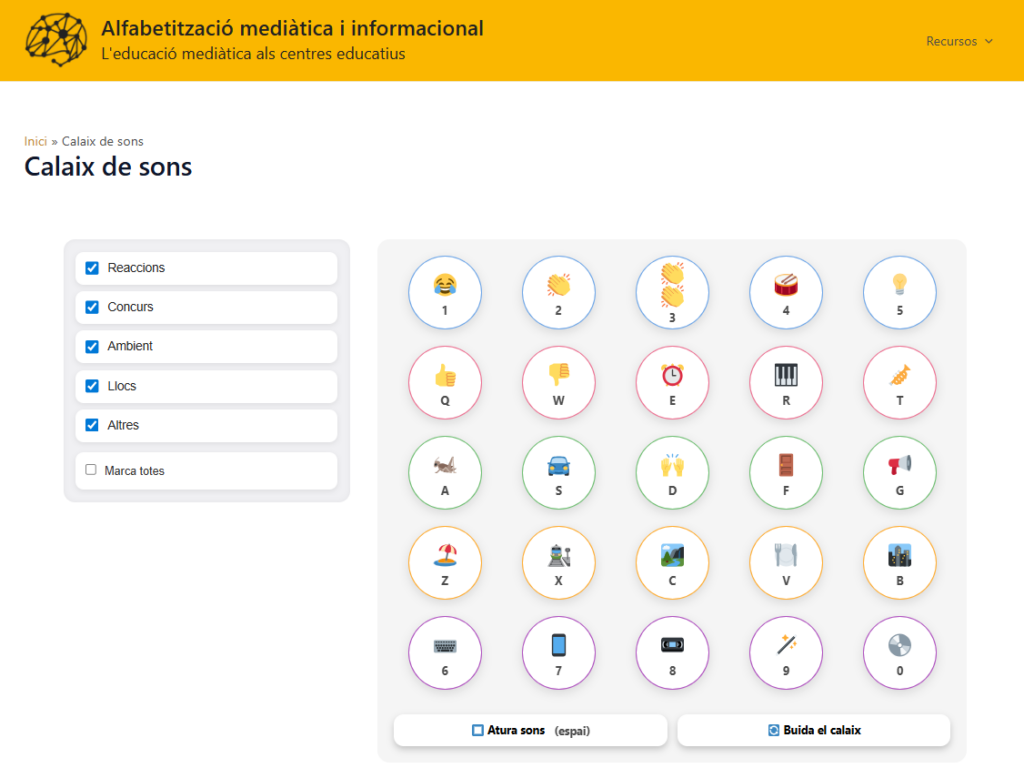The height and width of the screenshot is (778, 1024).
Task: Go to the Inici breadcrumb link
Action: click(x=35, y=141)
